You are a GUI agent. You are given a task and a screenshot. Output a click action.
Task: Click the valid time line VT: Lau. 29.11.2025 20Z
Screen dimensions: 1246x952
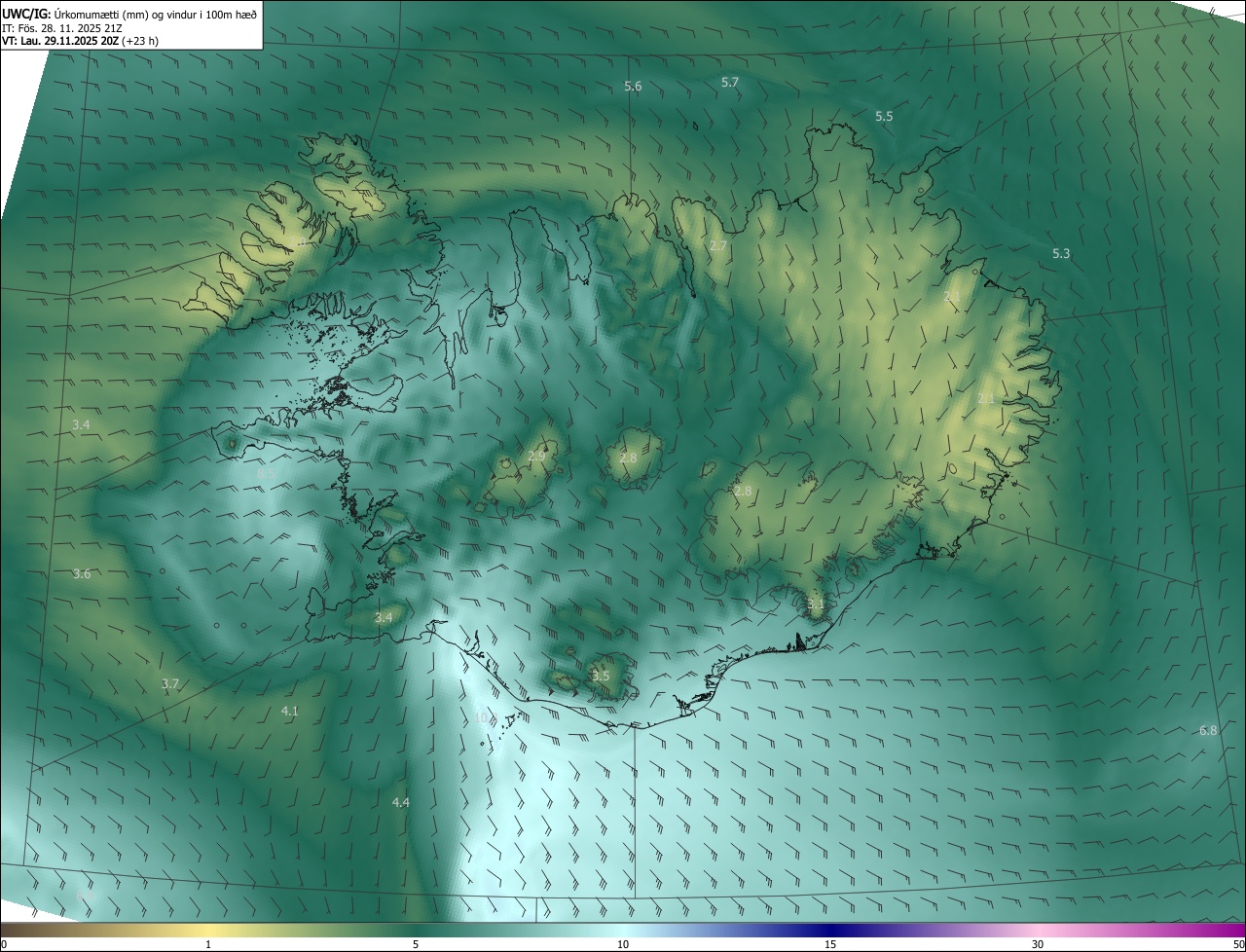coord(80,41)
